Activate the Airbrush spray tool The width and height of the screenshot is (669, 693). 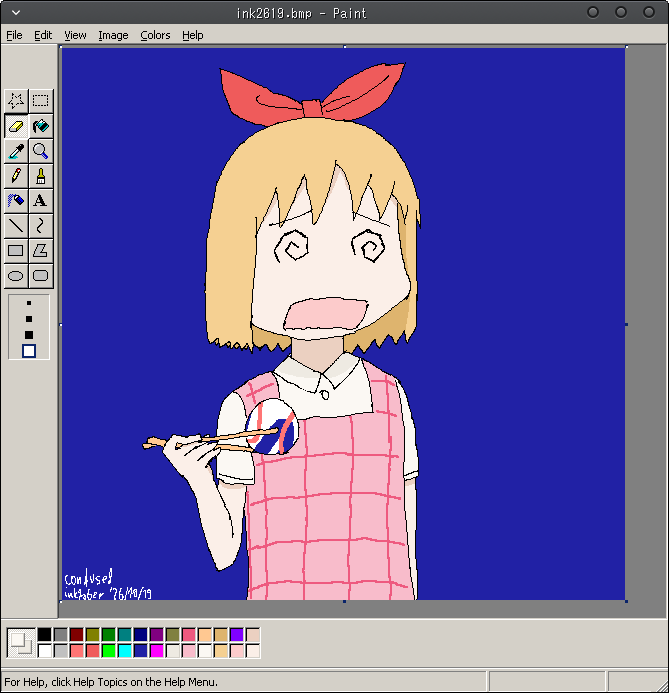click(16, 201)
